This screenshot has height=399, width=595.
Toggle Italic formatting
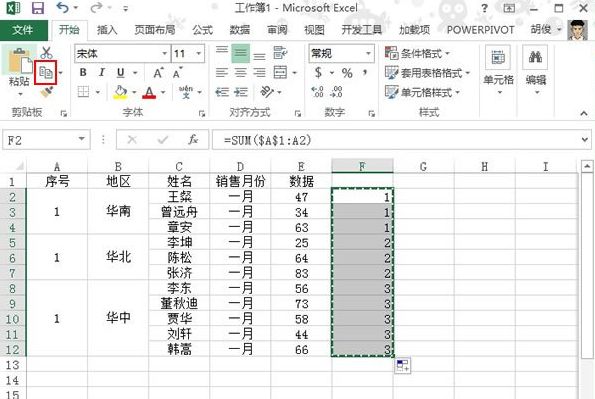(102, 72)
